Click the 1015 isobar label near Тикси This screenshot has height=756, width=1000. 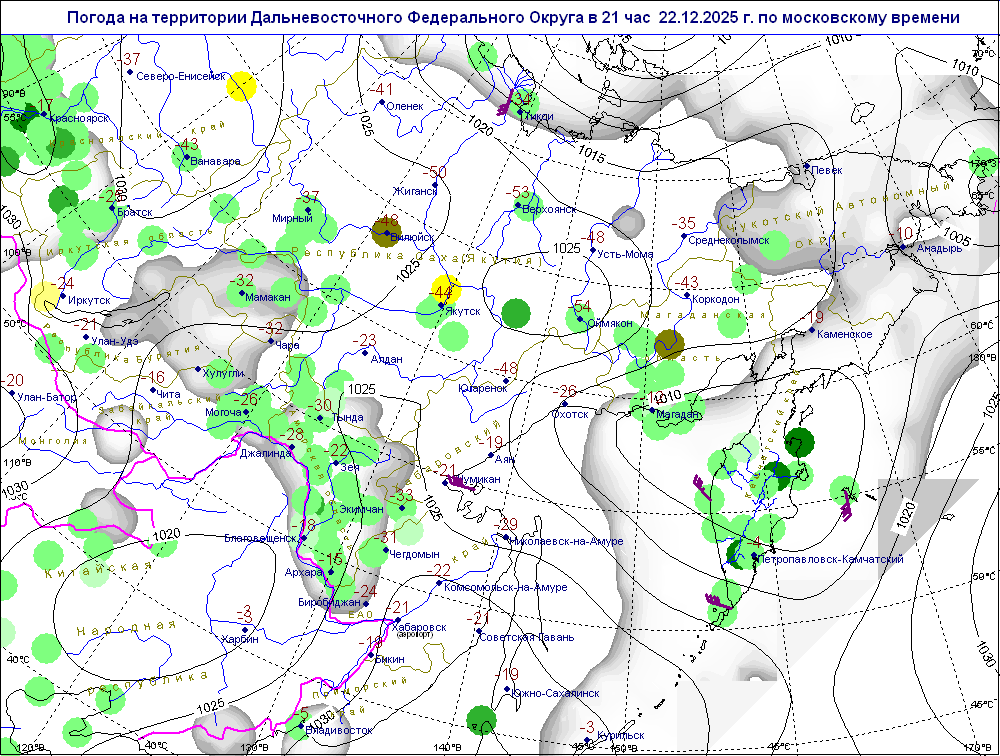click(592, 157)
